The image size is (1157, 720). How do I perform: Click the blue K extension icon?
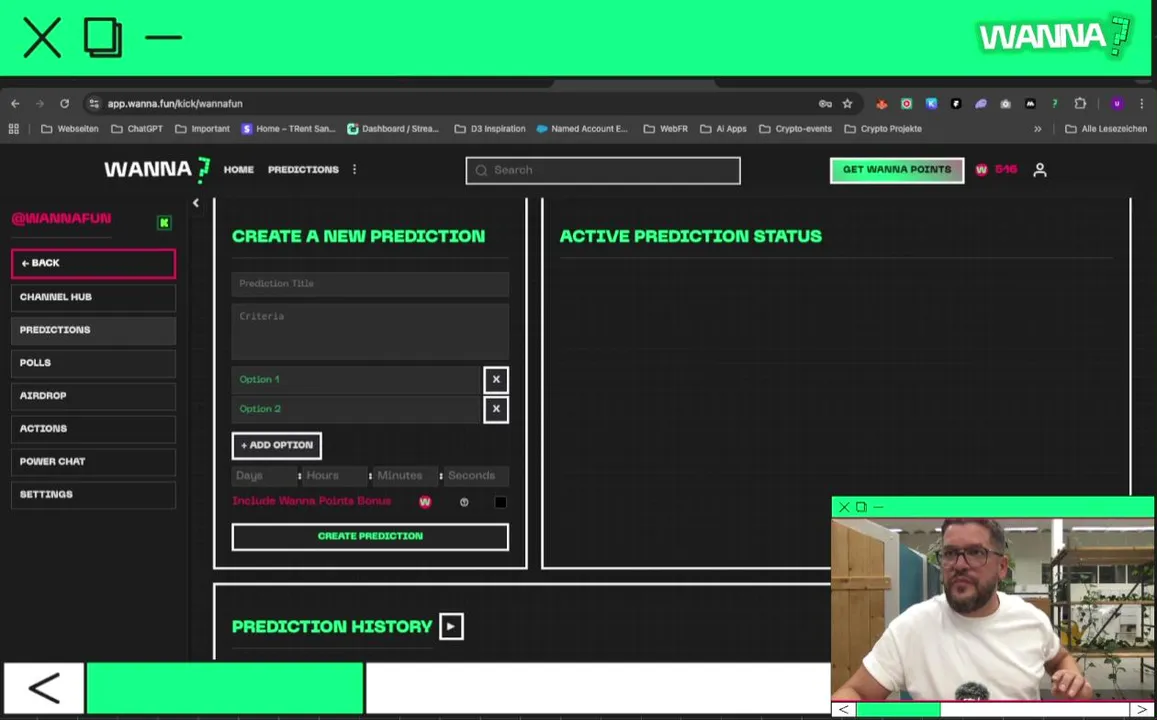pos(931,104)
